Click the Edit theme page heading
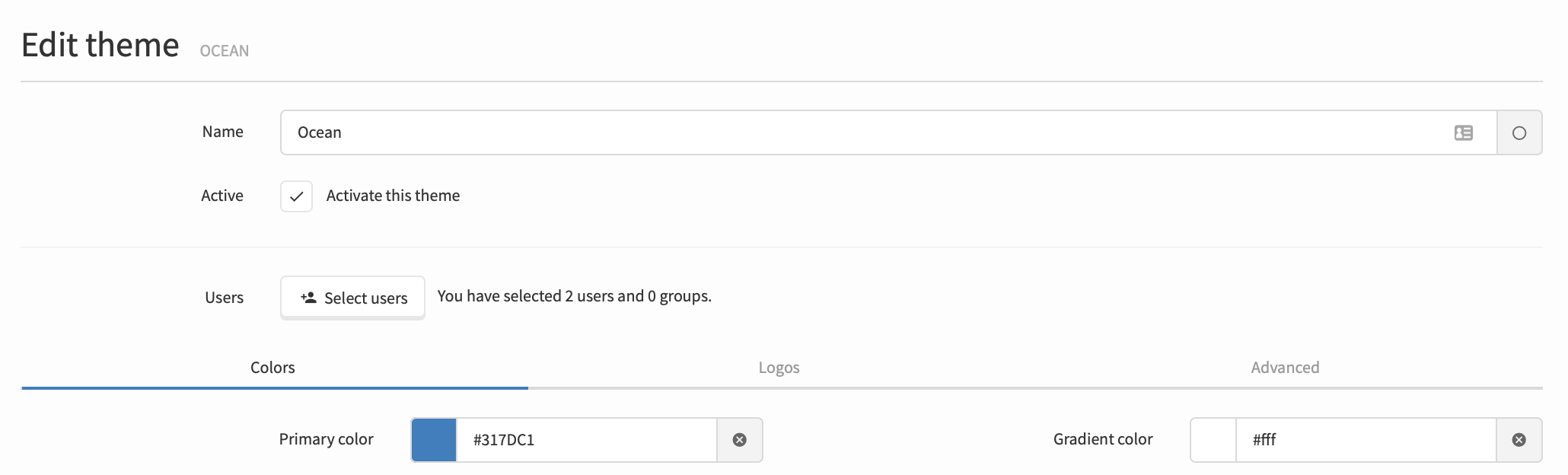 click(100, 45)
